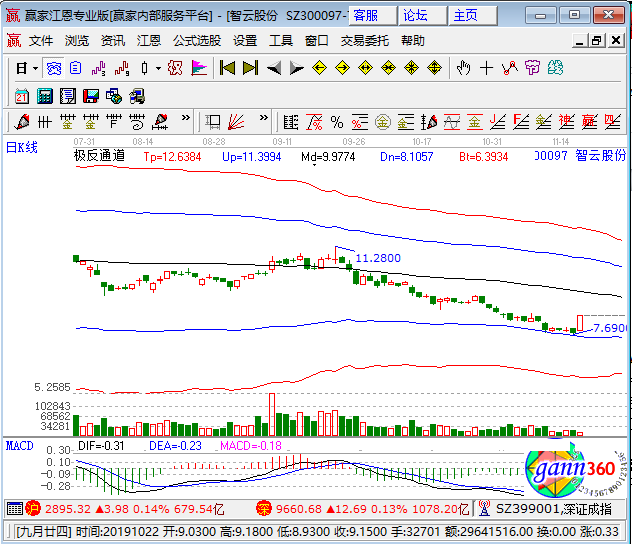Click the globe windows icon

[x=114, y=96]
